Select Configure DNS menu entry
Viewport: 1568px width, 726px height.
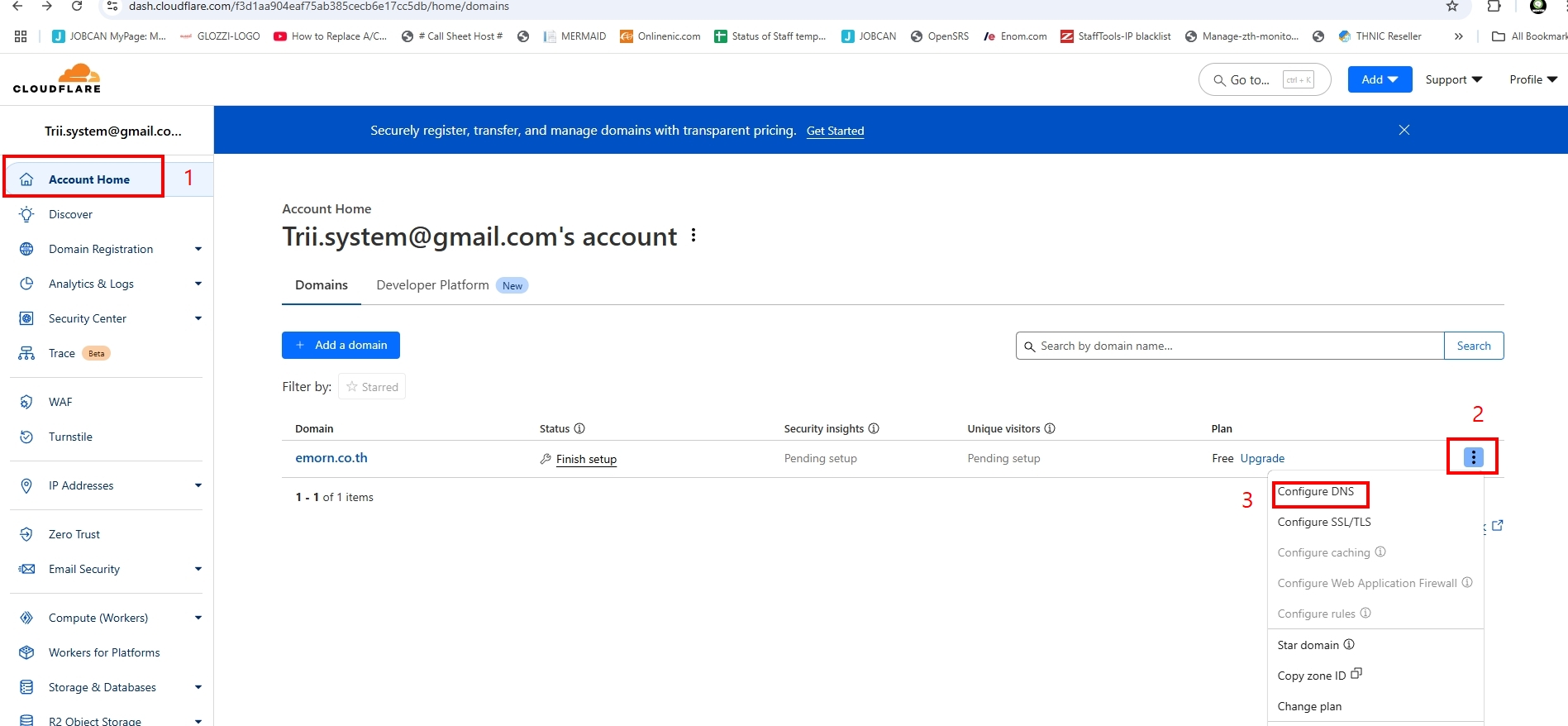tap(1316, 491)
